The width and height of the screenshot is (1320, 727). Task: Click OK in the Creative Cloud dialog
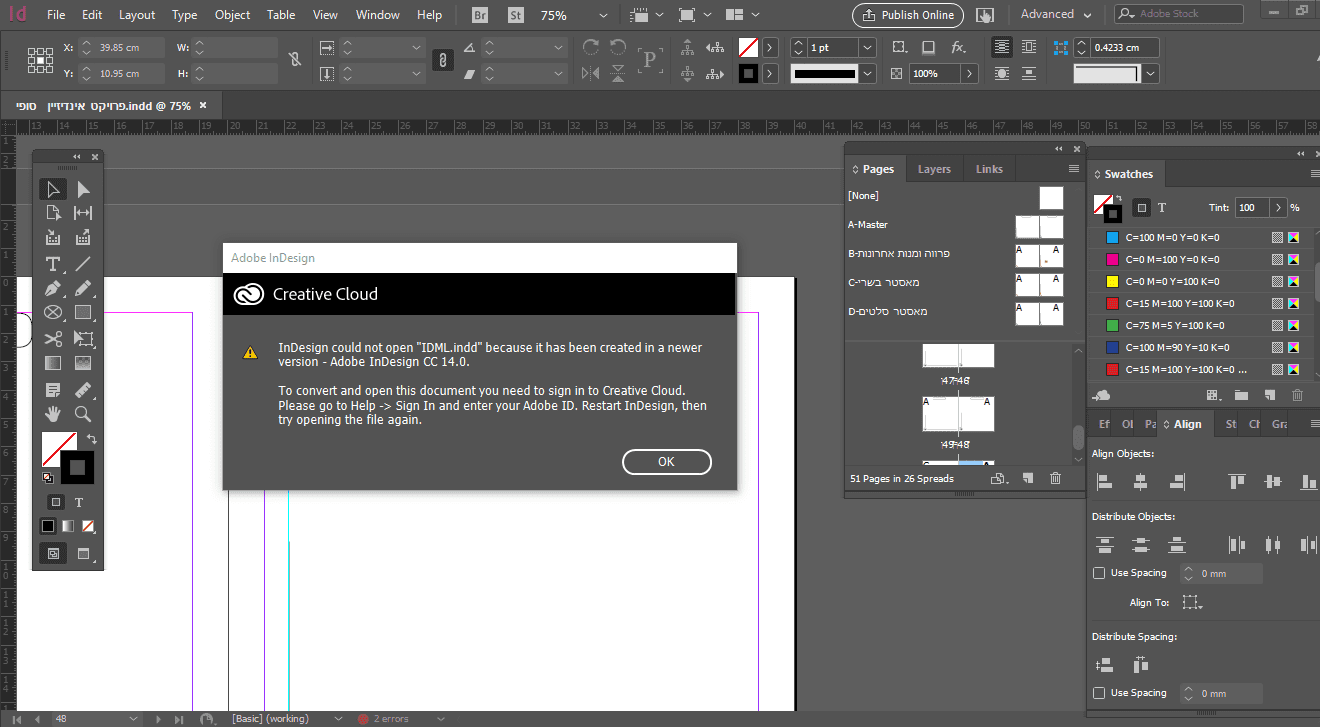666,461
